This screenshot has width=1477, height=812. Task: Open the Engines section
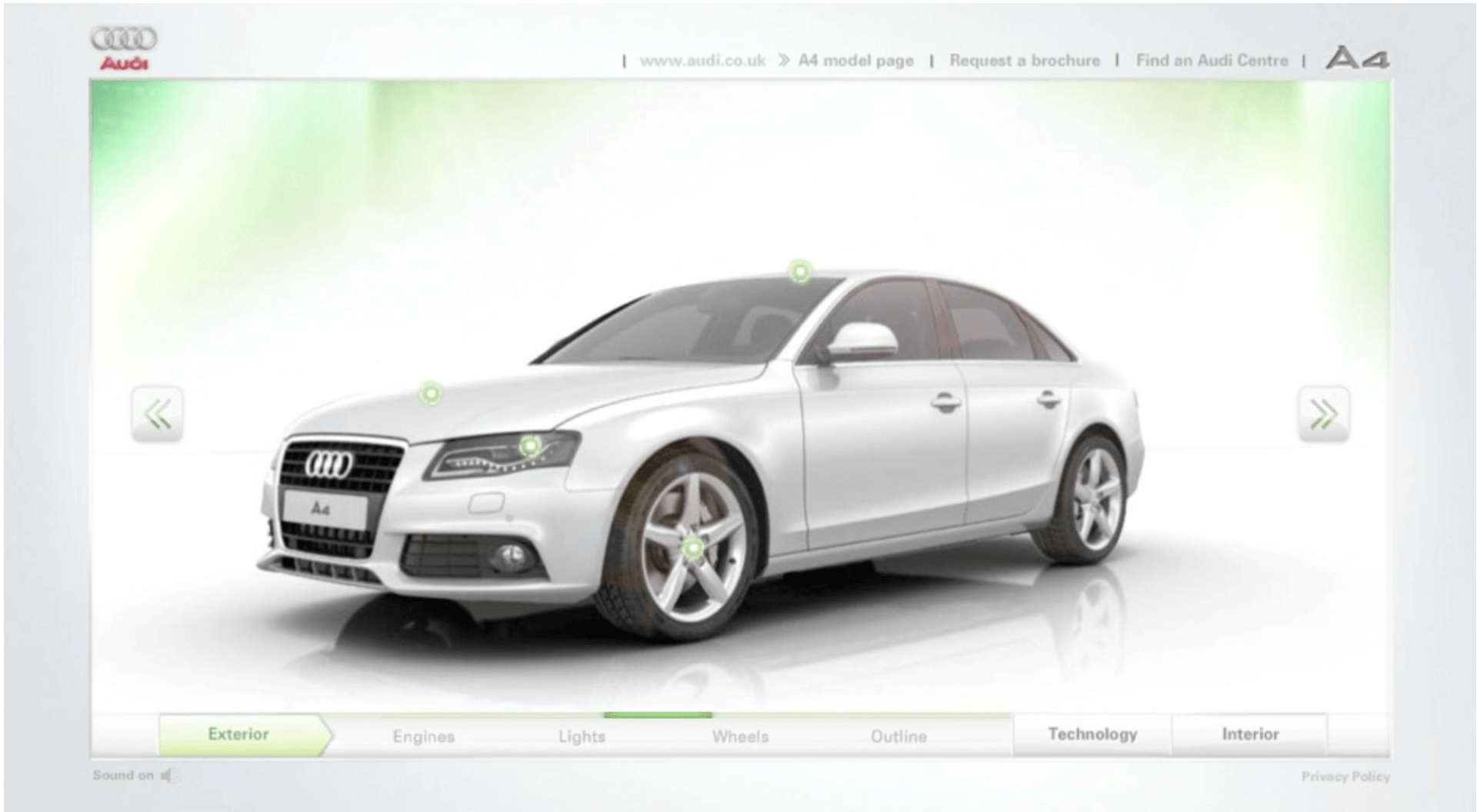tap(424, 737)
